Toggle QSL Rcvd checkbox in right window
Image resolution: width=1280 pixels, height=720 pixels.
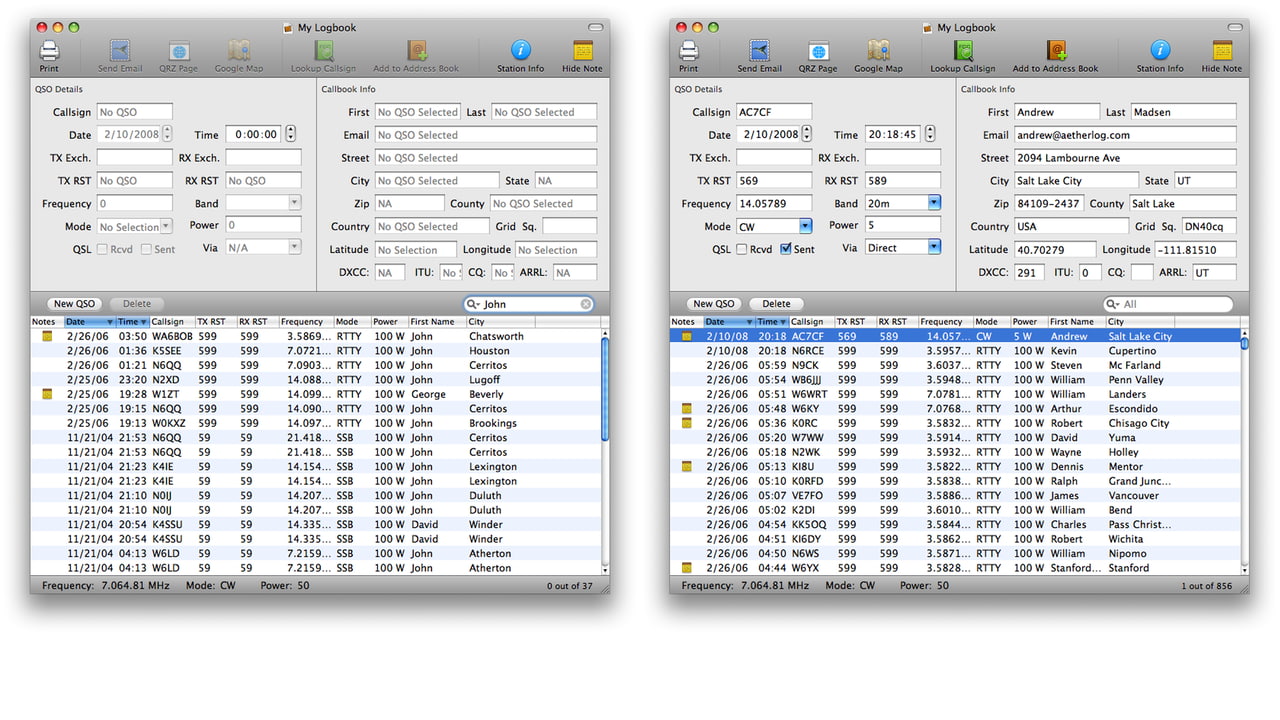(742, 249)
